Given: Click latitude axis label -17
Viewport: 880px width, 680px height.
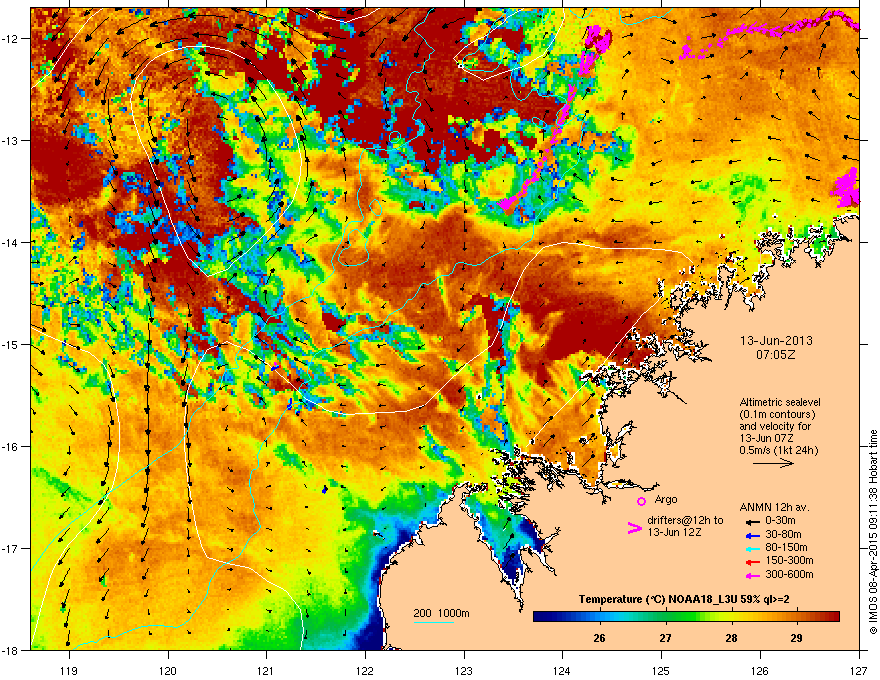Looking at the screenshot, I should pos(11,548).
